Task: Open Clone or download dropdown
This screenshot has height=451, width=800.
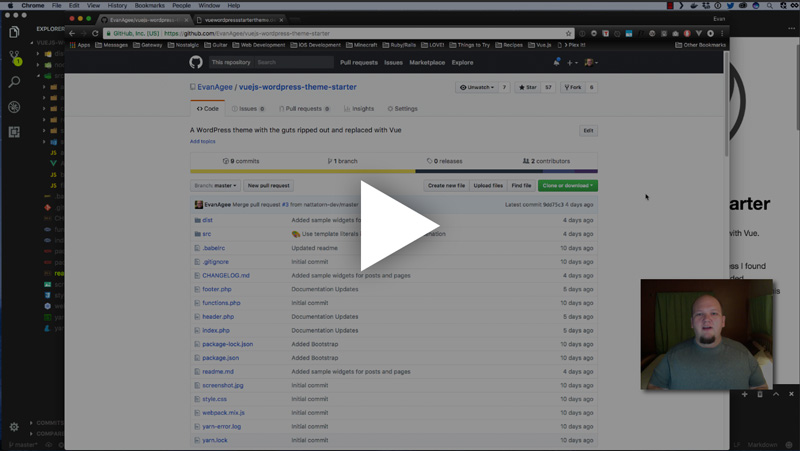Action: (567, 186)
